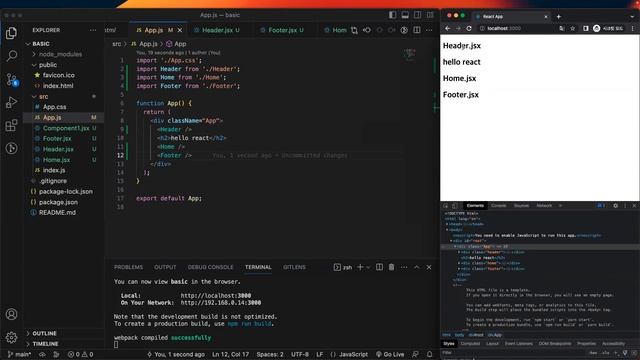
Task: Open DevTools settings gear
Action: tap(615, 206)
